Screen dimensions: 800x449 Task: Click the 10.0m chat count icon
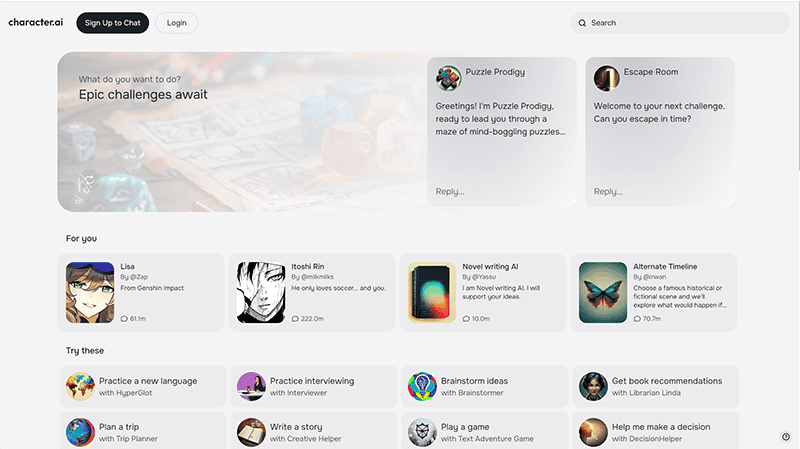(x=466, y=318)
